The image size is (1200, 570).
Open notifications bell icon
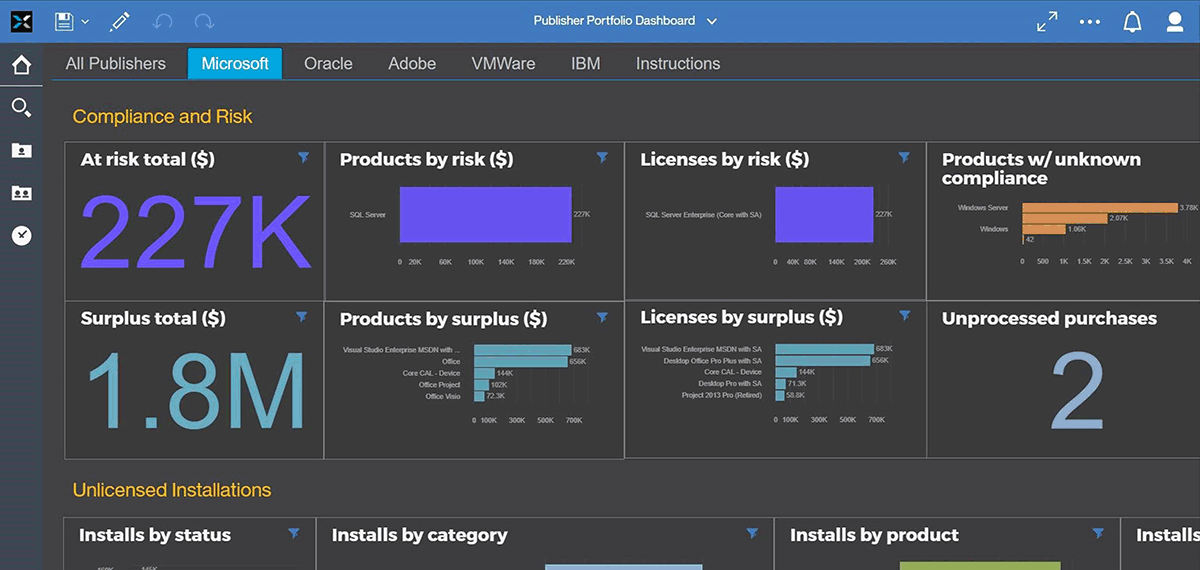1132,22
